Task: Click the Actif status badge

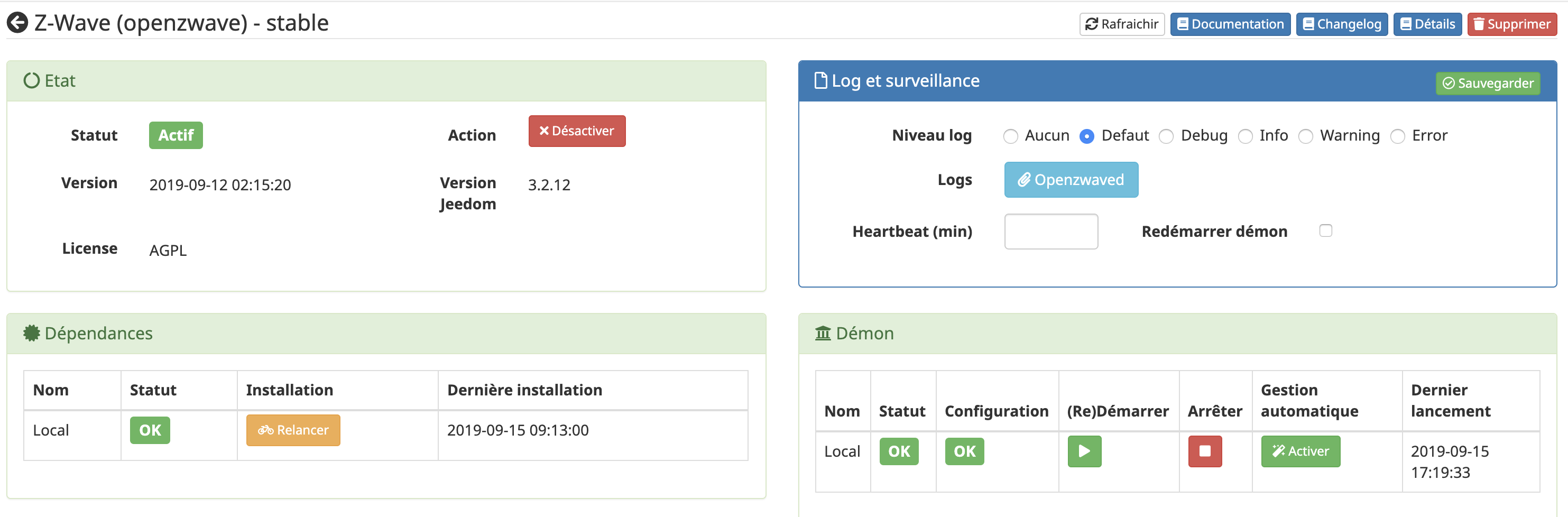Action: click(176, 135)
